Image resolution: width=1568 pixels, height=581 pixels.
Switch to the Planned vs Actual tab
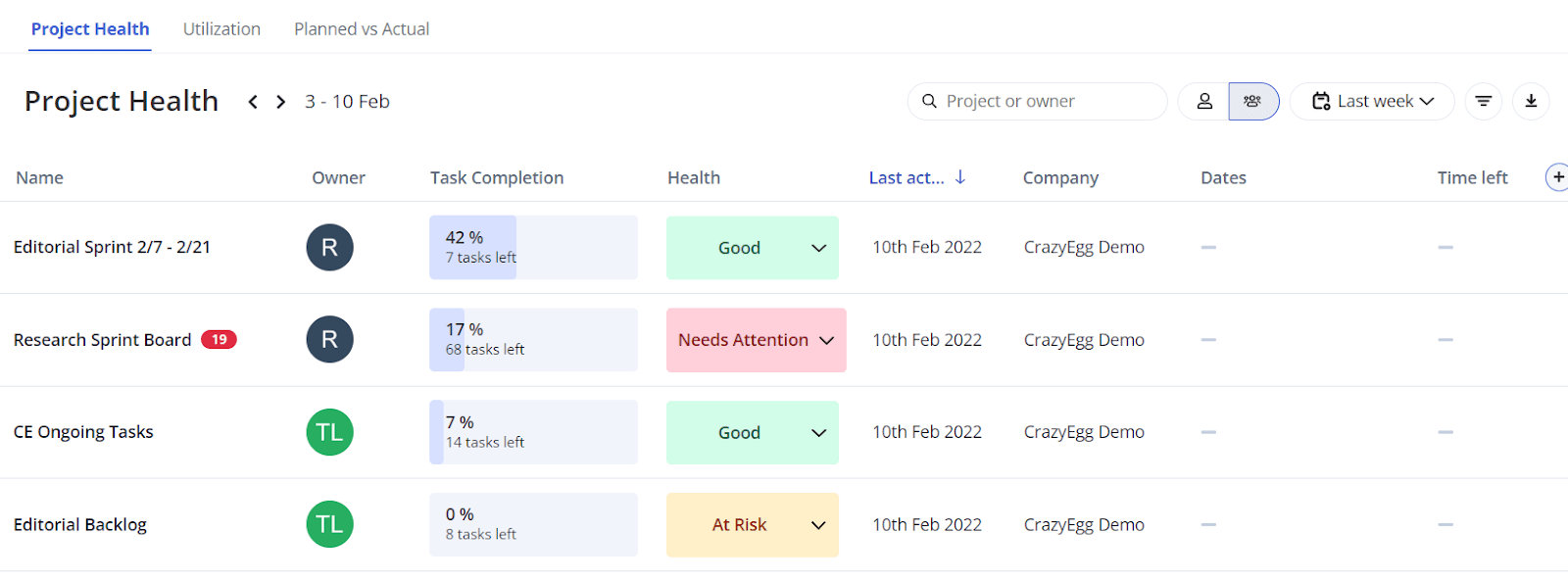(362, 29)
